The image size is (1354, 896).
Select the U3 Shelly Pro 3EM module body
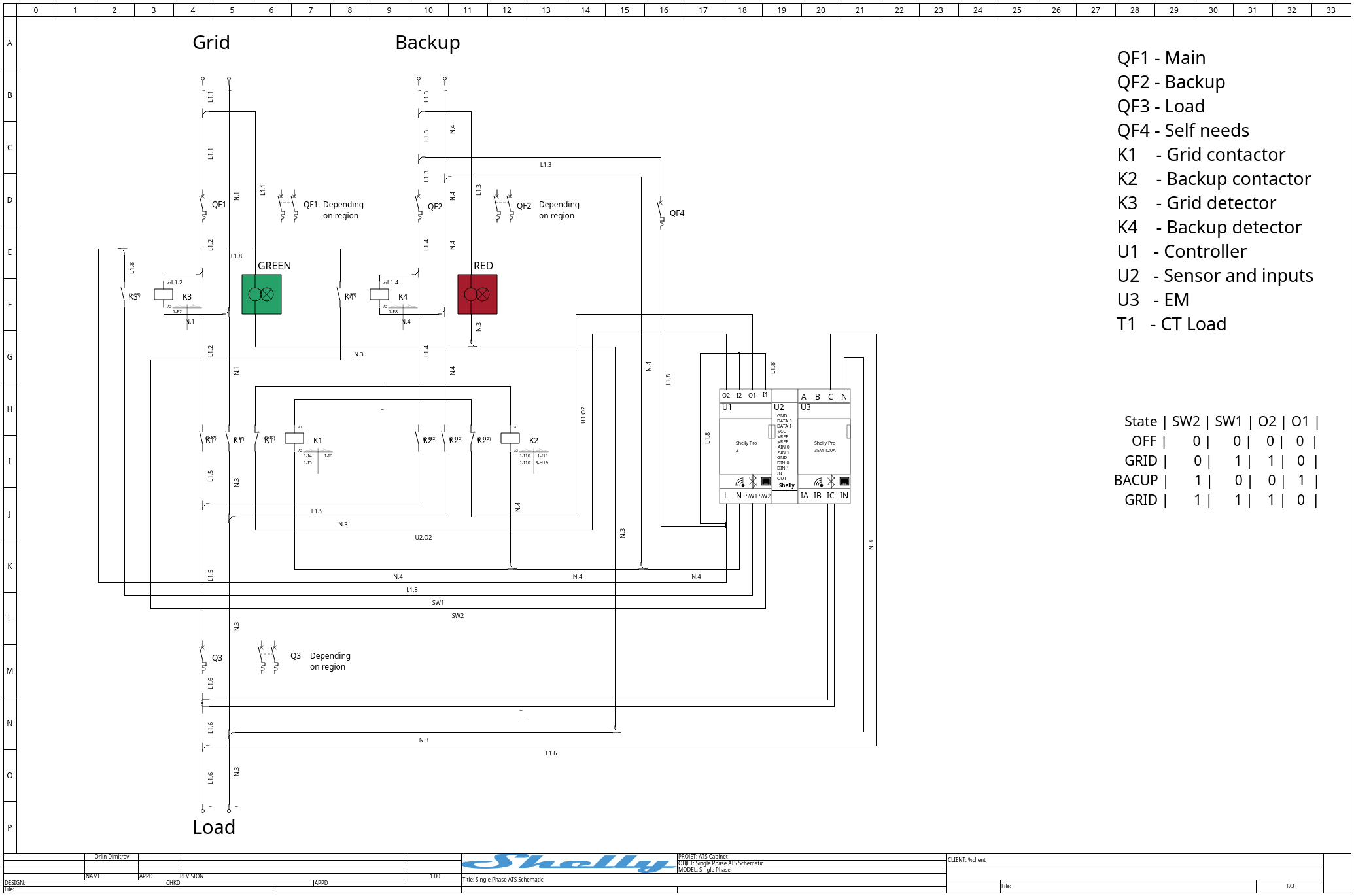pos(824,446)
